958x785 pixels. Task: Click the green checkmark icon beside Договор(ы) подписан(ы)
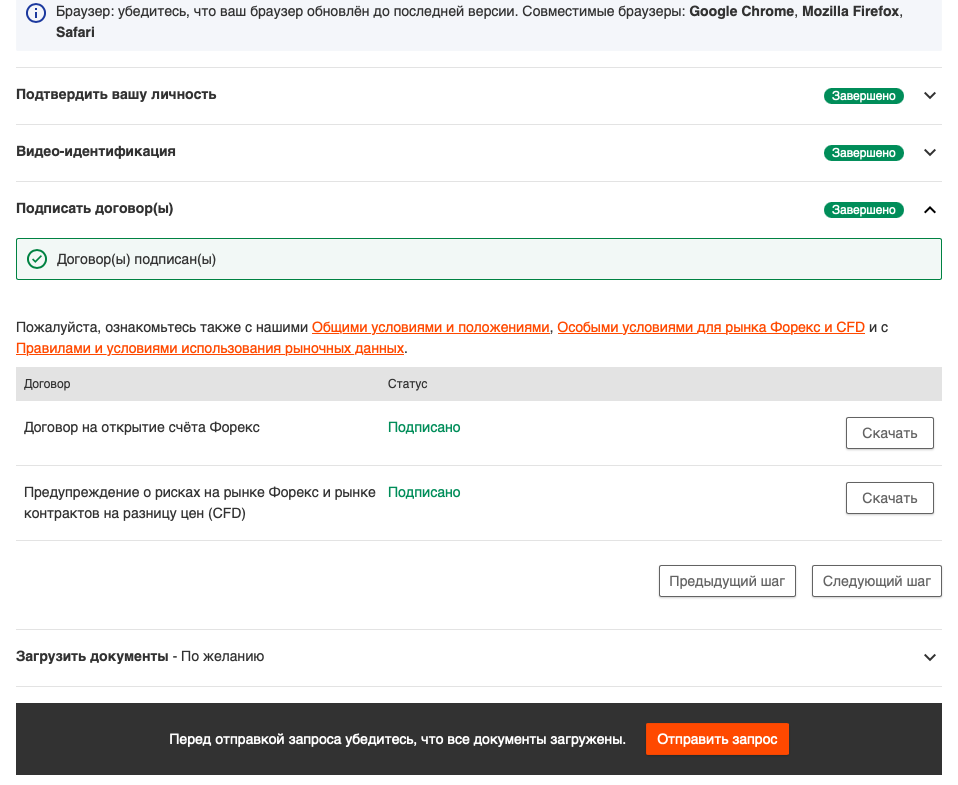pos(37,259)
